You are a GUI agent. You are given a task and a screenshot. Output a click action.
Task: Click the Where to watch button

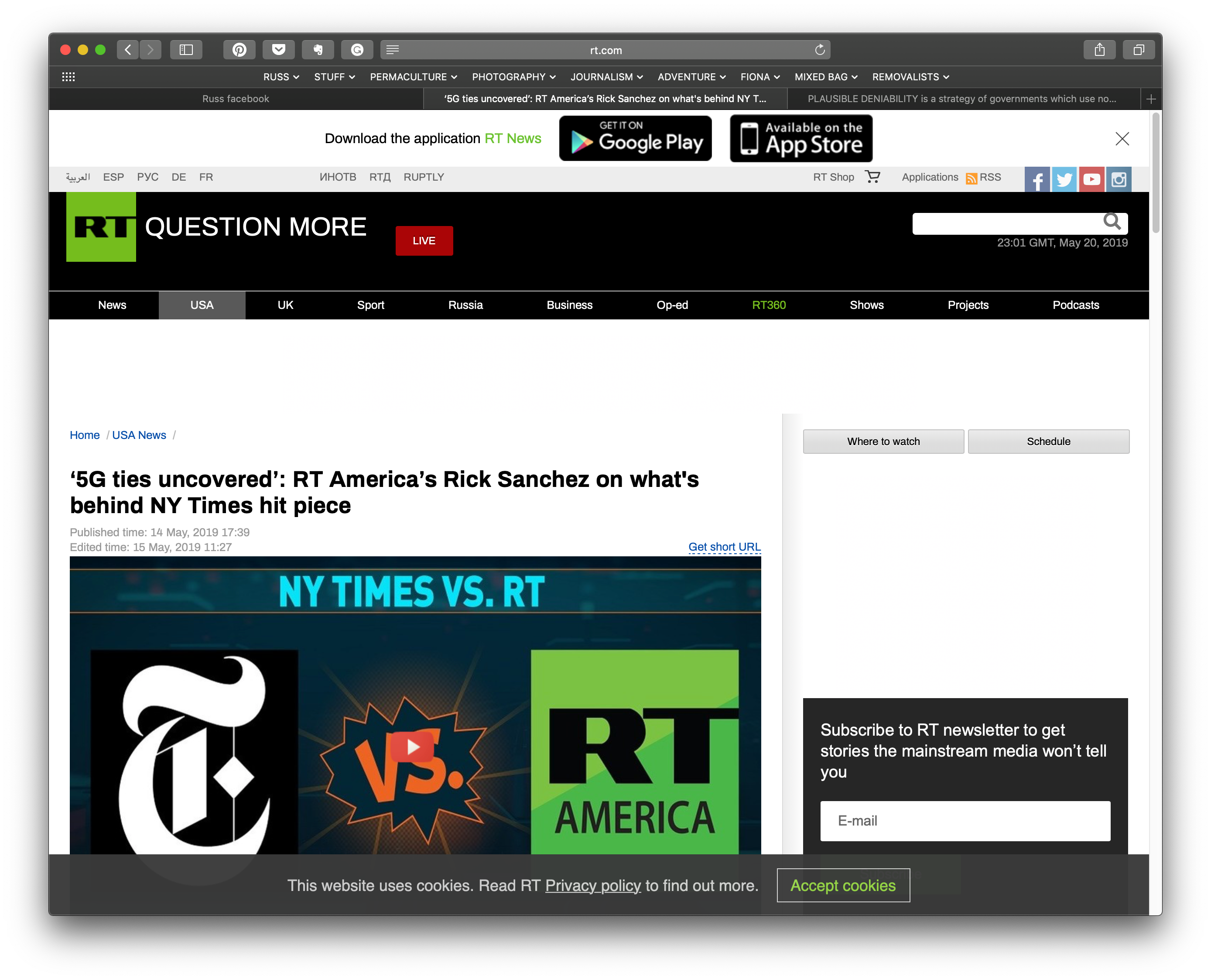tap(883, 441)
